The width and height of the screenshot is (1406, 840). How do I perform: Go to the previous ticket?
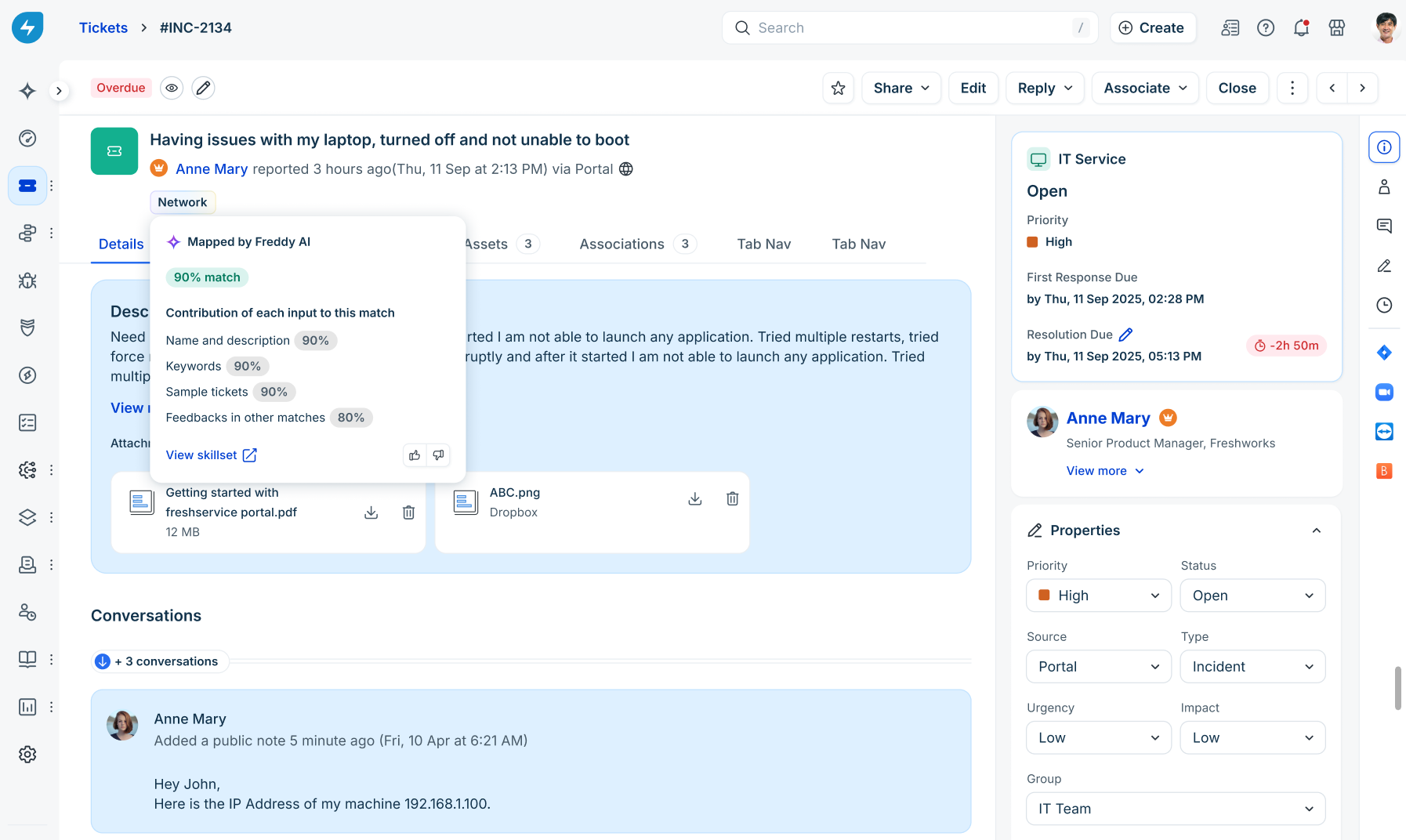(x=1332, y=88)
